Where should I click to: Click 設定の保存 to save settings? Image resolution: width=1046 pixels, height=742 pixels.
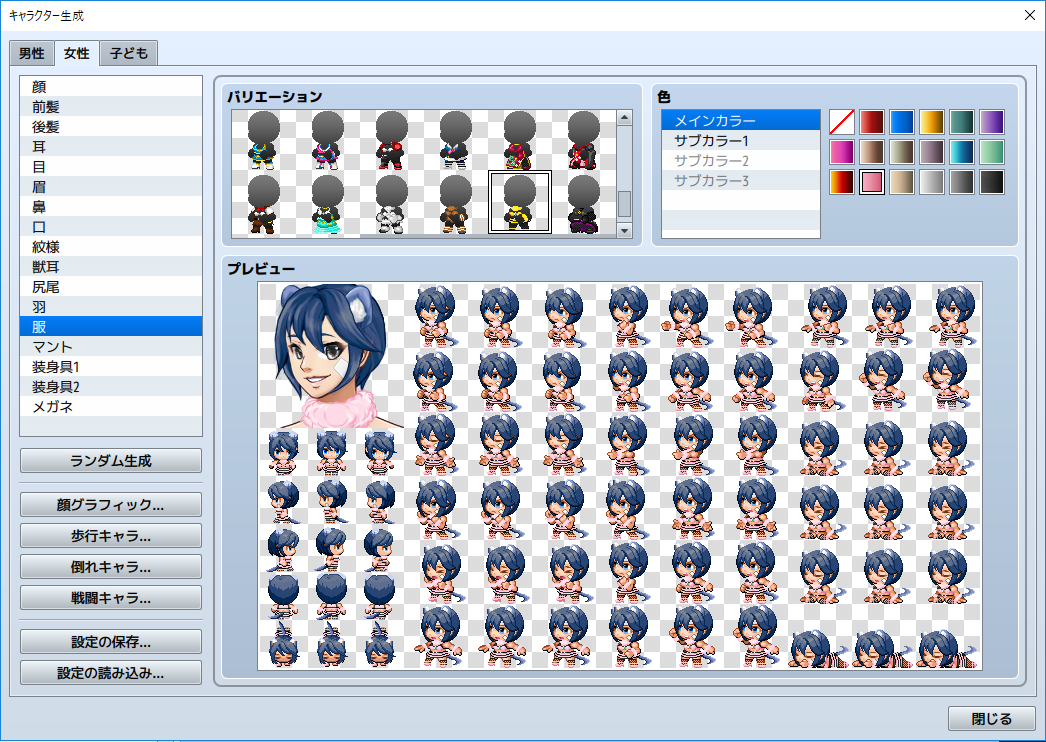point(110,641)
